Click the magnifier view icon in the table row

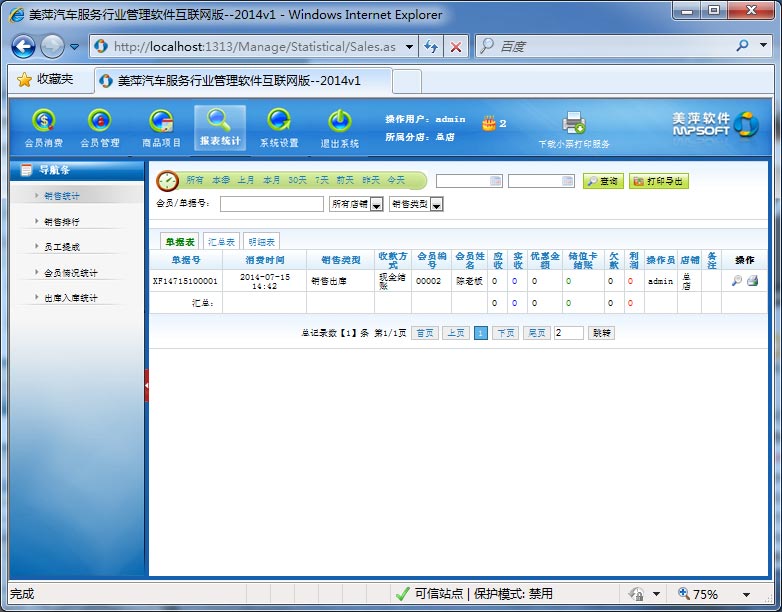coord(737,281)
